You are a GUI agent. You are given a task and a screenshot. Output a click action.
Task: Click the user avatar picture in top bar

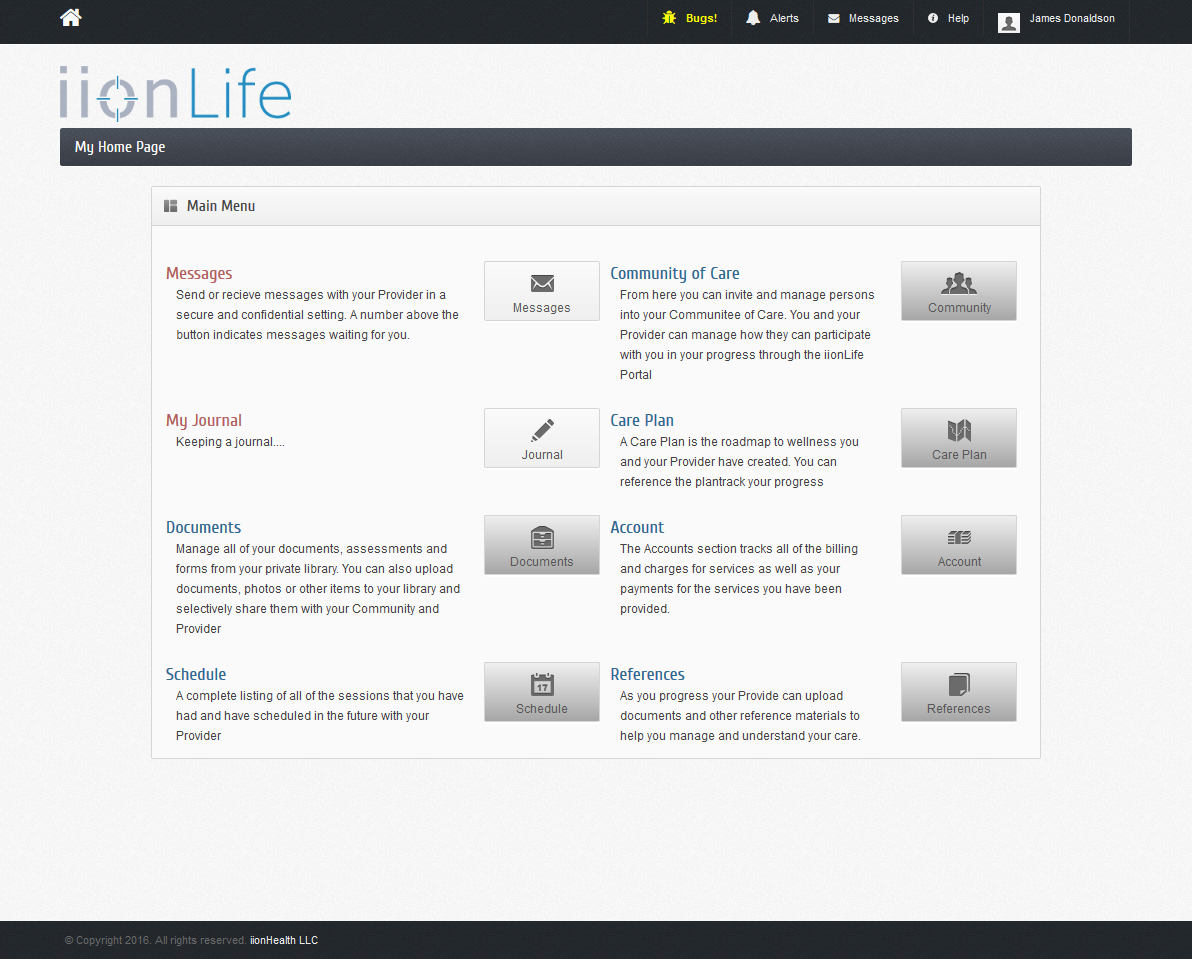pyautogui.click(x=1009, y=22)
